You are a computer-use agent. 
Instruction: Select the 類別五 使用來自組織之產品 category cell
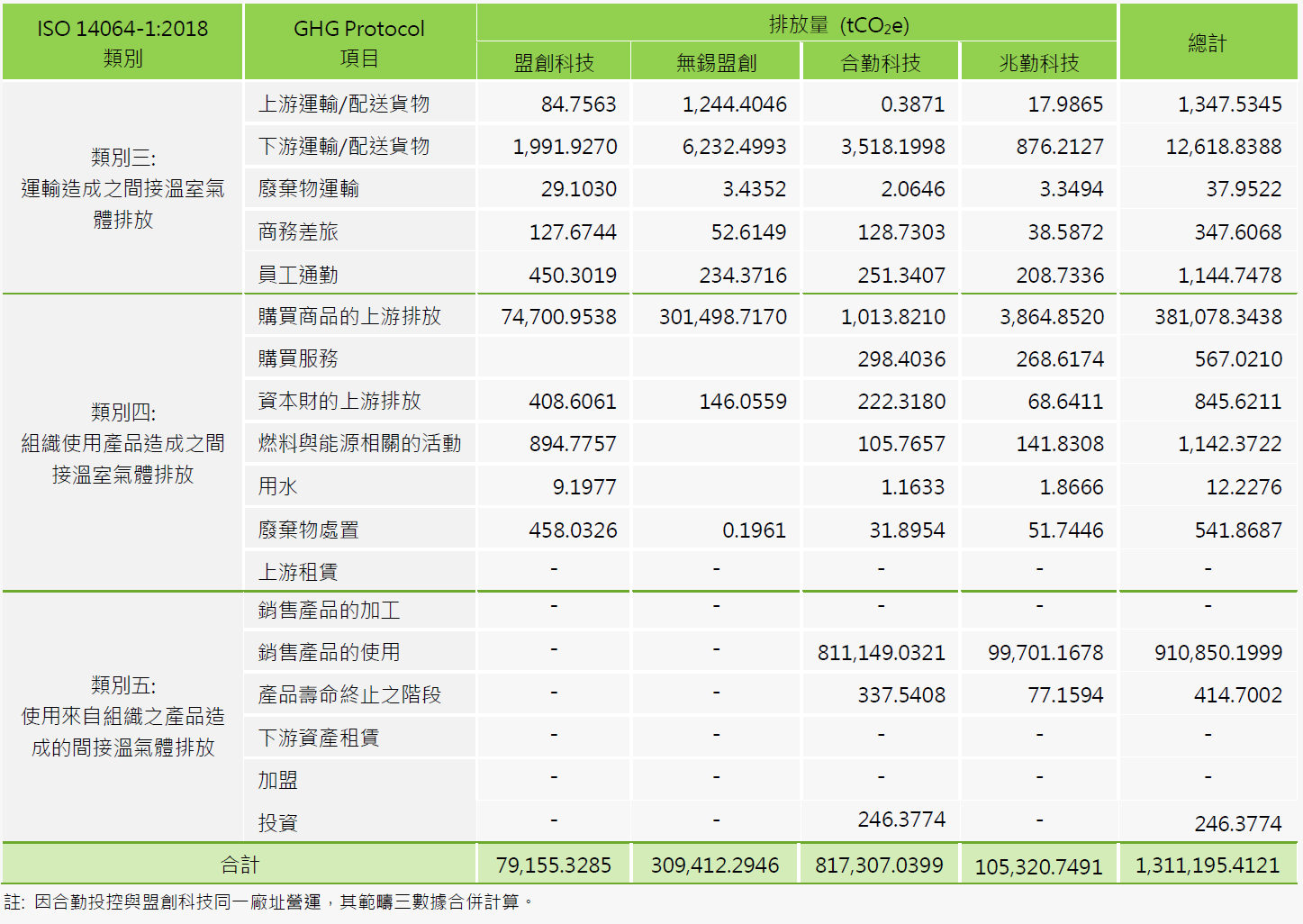pos(122,716)
